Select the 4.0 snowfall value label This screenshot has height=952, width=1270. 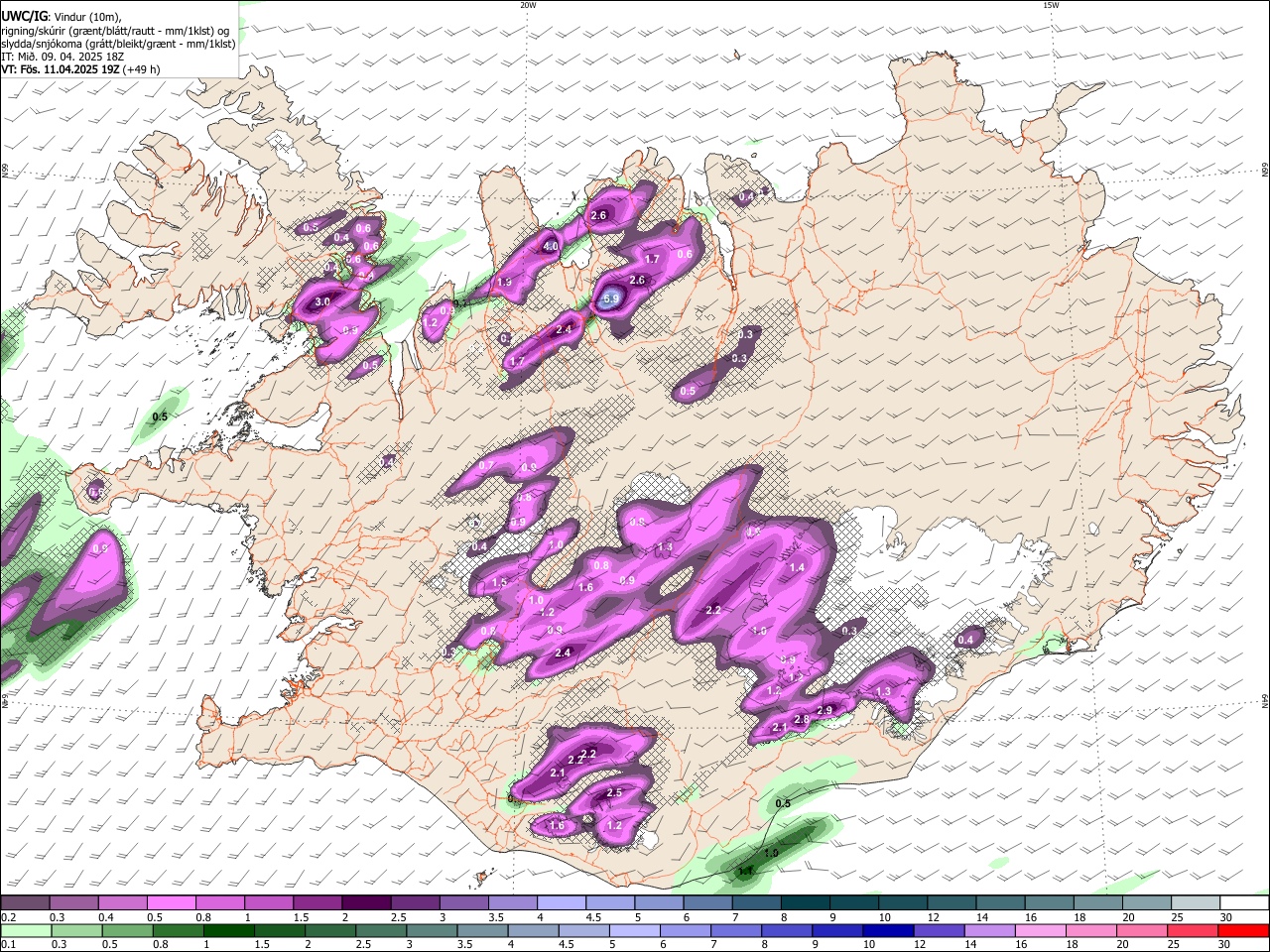[x=552, y=246]
